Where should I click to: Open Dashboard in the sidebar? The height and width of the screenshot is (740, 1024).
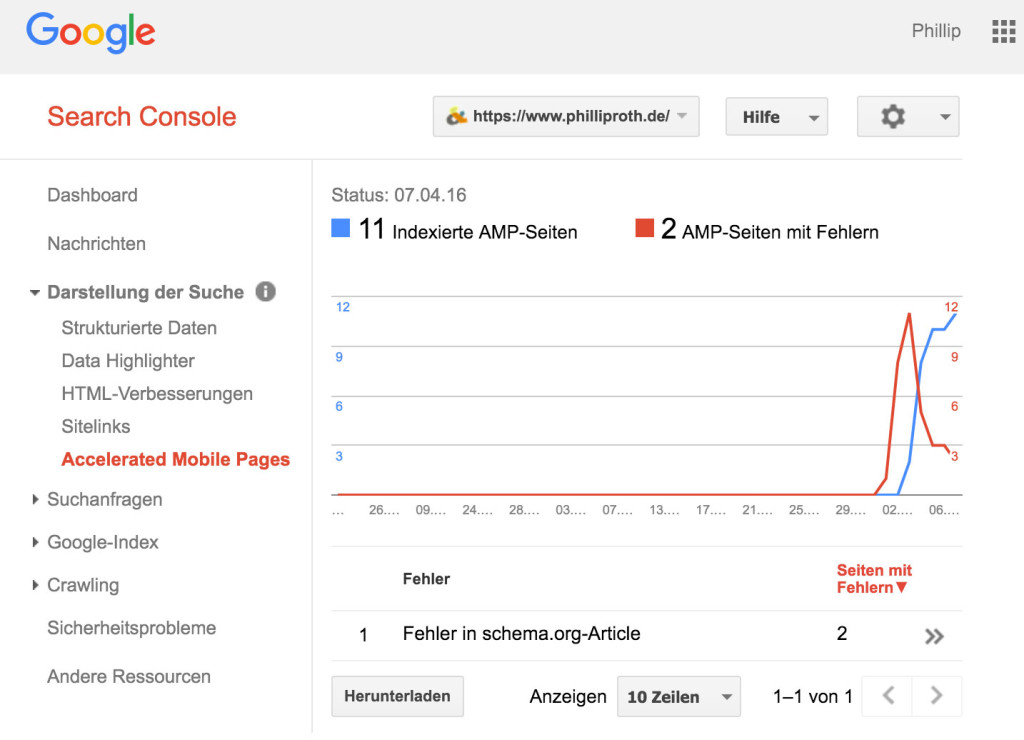pyautogui.click(x=92, y=195)
